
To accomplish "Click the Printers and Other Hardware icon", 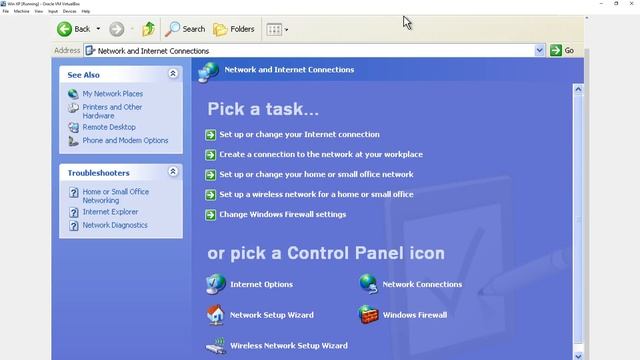I will [x=73, y=108].
